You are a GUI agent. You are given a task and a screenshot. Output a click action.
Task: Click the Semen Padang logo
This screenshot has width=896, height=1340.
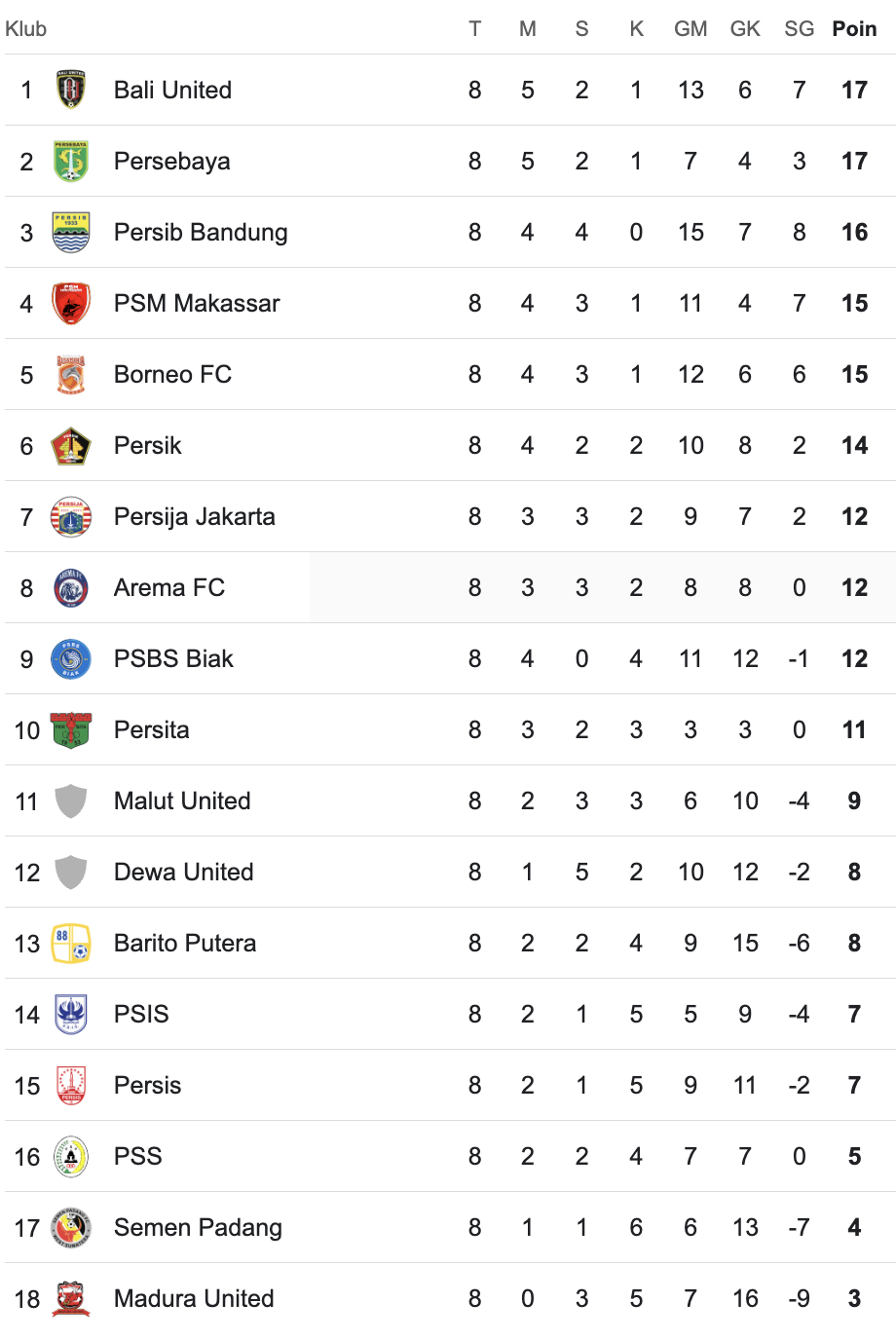click(71, 1227)
